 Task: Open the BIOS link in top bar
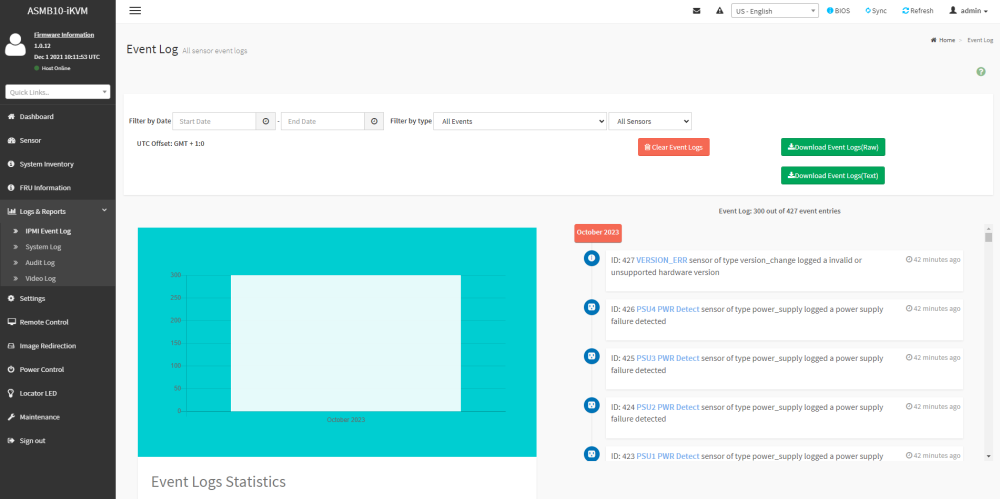[838, 11]
